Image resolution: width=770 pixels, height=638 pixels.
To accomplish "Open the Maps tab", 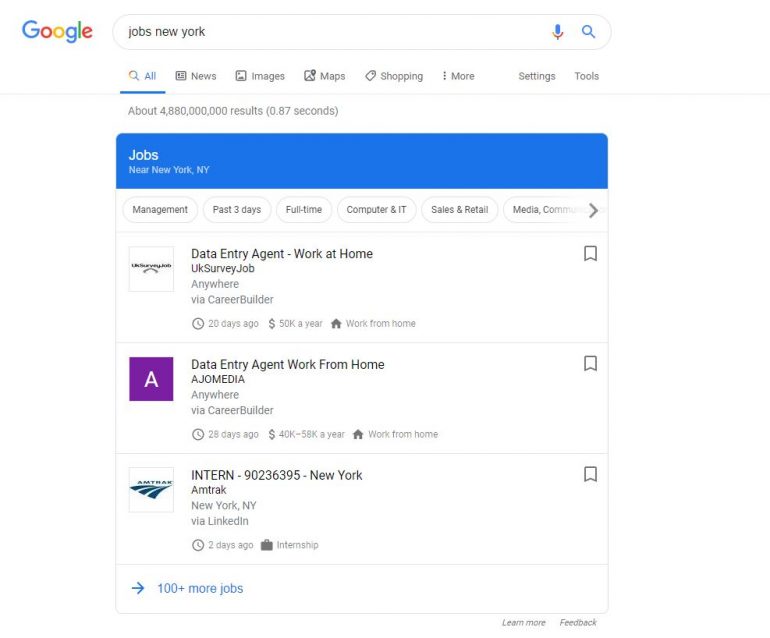I will pyautogui.click(x=325, y=76).
